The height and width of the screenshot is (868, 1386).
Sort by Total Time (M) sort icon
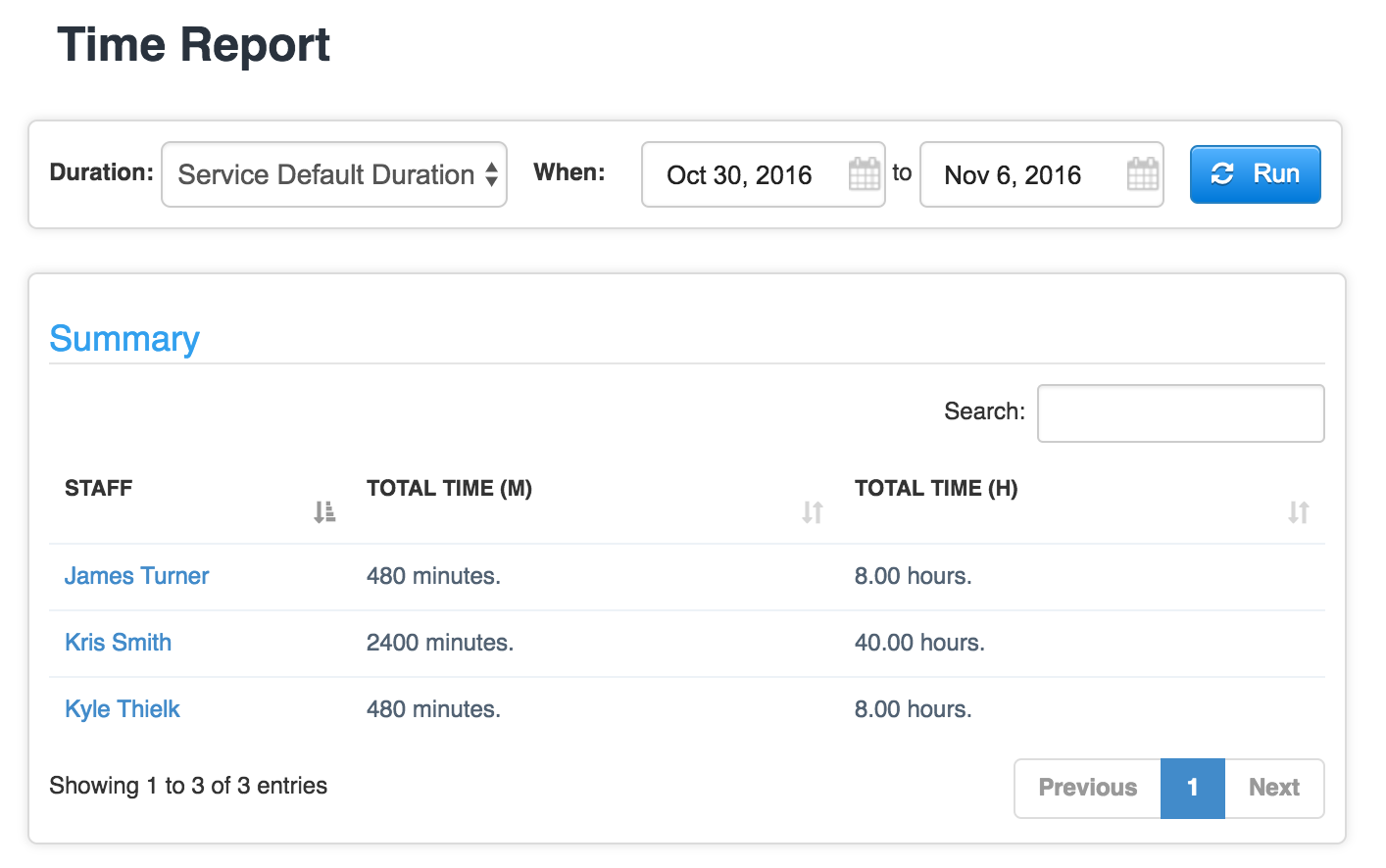click(x=813, y=511)
